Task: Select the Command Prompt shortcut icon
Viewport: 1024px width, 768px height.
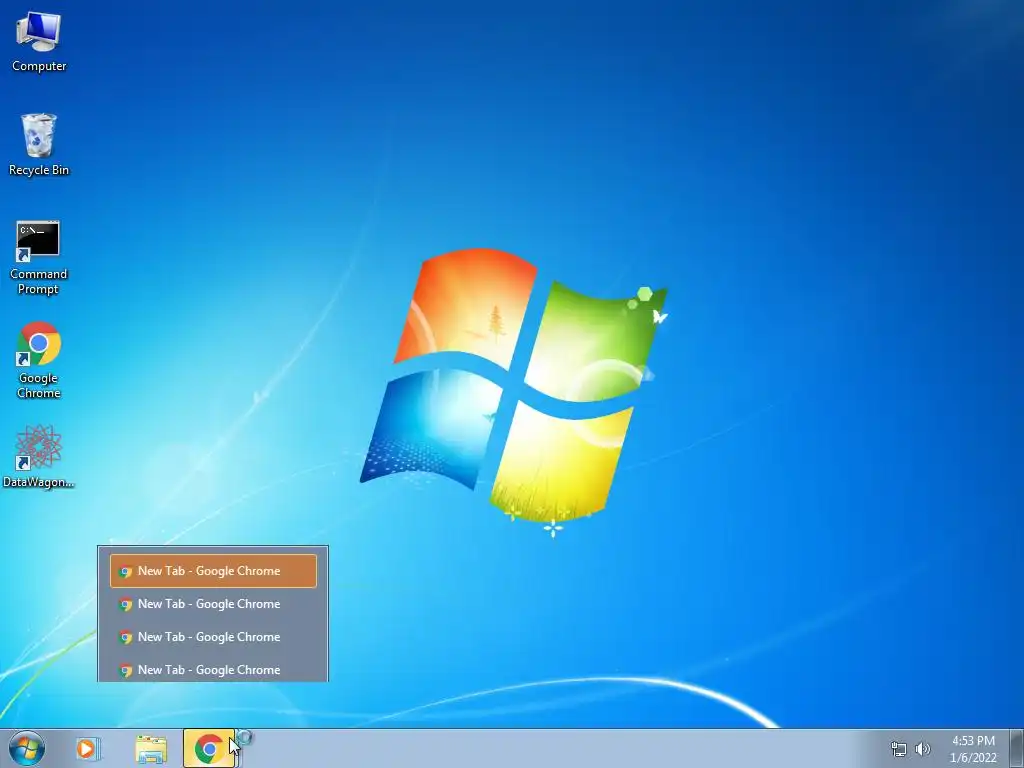Action: tap(39, 258)
